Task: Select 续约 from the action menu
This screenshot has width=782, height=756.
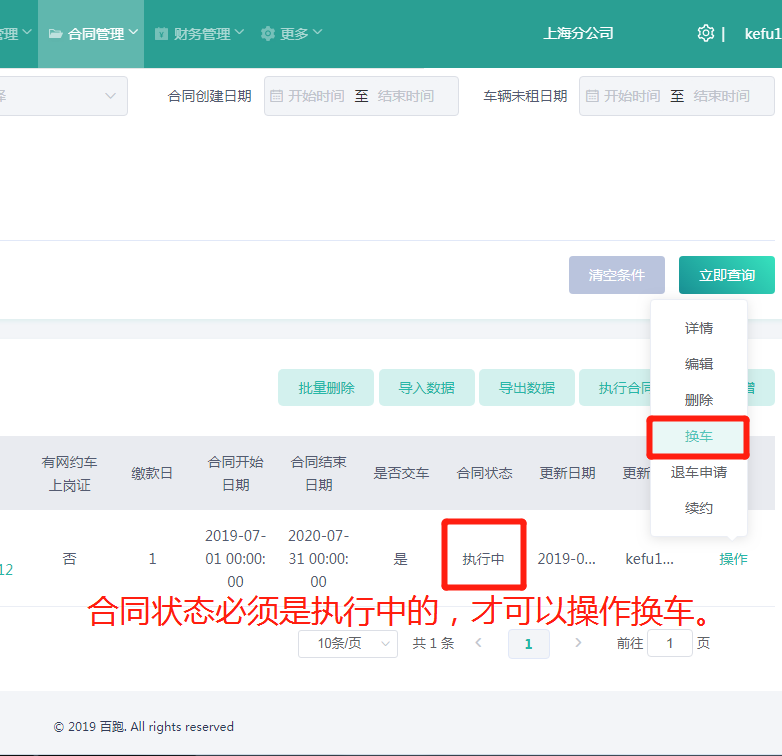Action: (x=699, y=508)
